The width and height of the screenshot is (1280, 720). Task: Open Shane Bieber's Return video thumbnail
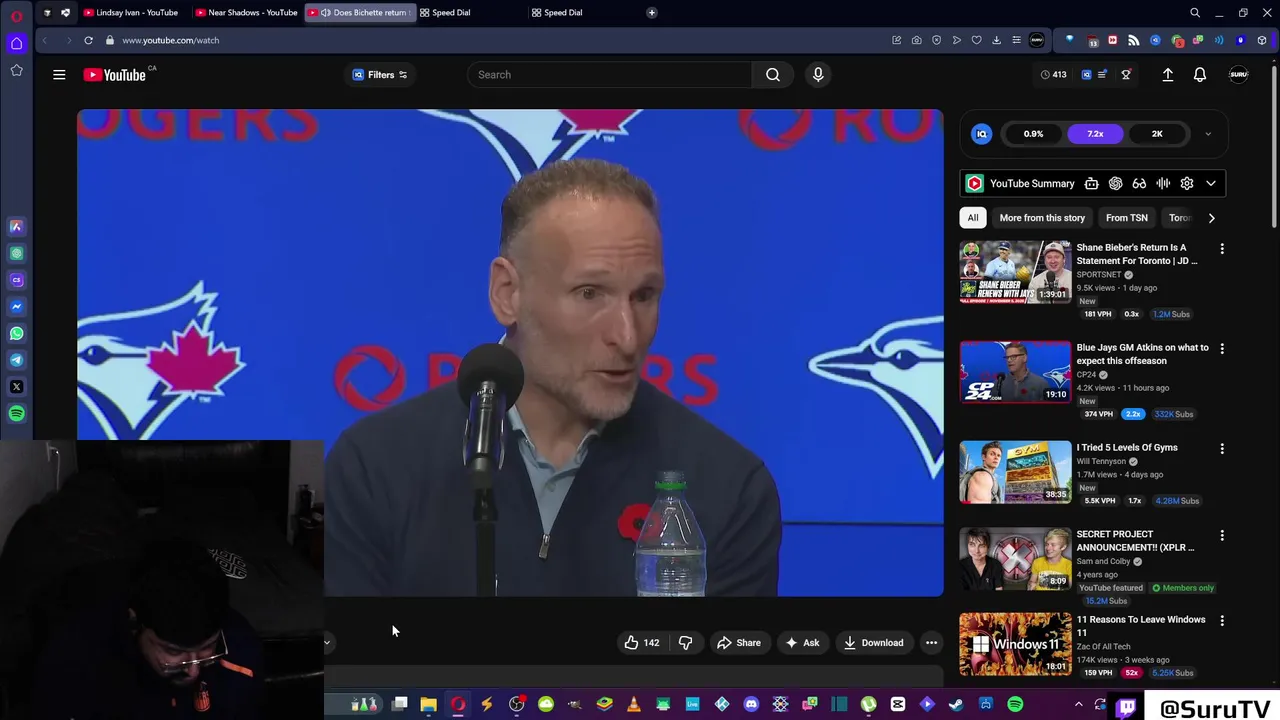[1015, 271]
